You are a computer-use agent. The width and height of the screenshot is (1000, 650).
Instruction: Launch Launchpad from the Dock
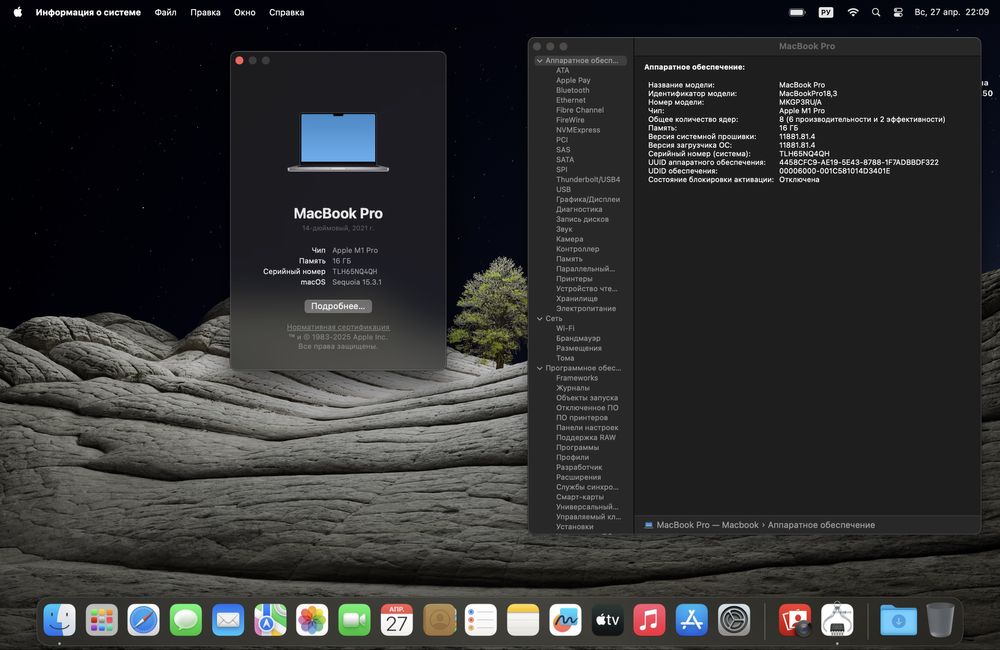click(x=101, y=619)
